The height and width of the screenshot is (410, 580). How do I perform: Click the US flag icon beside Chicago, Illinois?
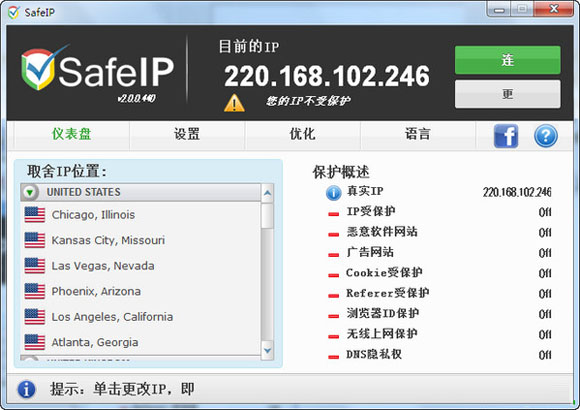point(35,215)
